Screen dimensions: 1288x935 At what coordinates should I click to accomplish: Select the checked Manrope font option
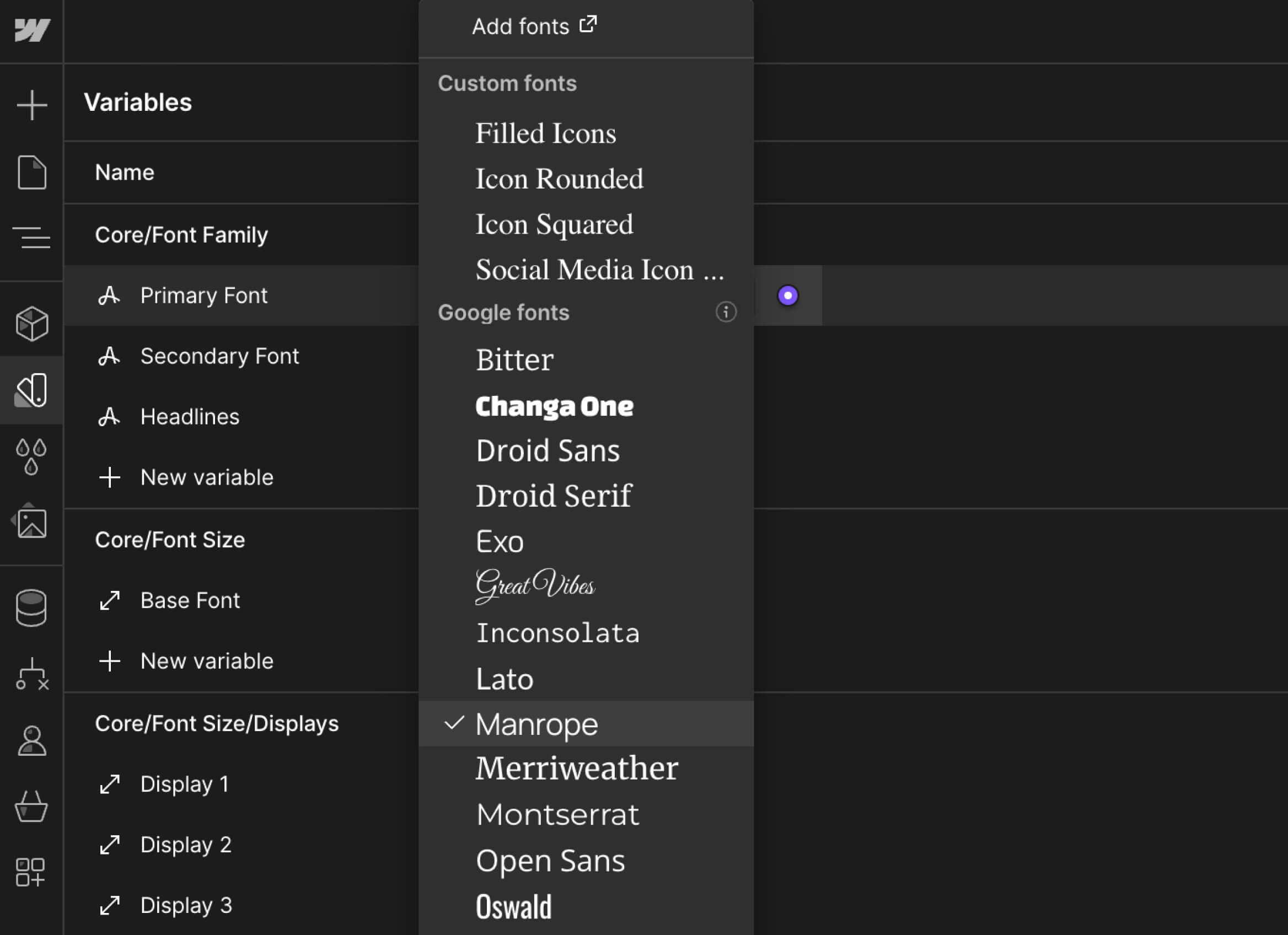click(x=536, y=724)
